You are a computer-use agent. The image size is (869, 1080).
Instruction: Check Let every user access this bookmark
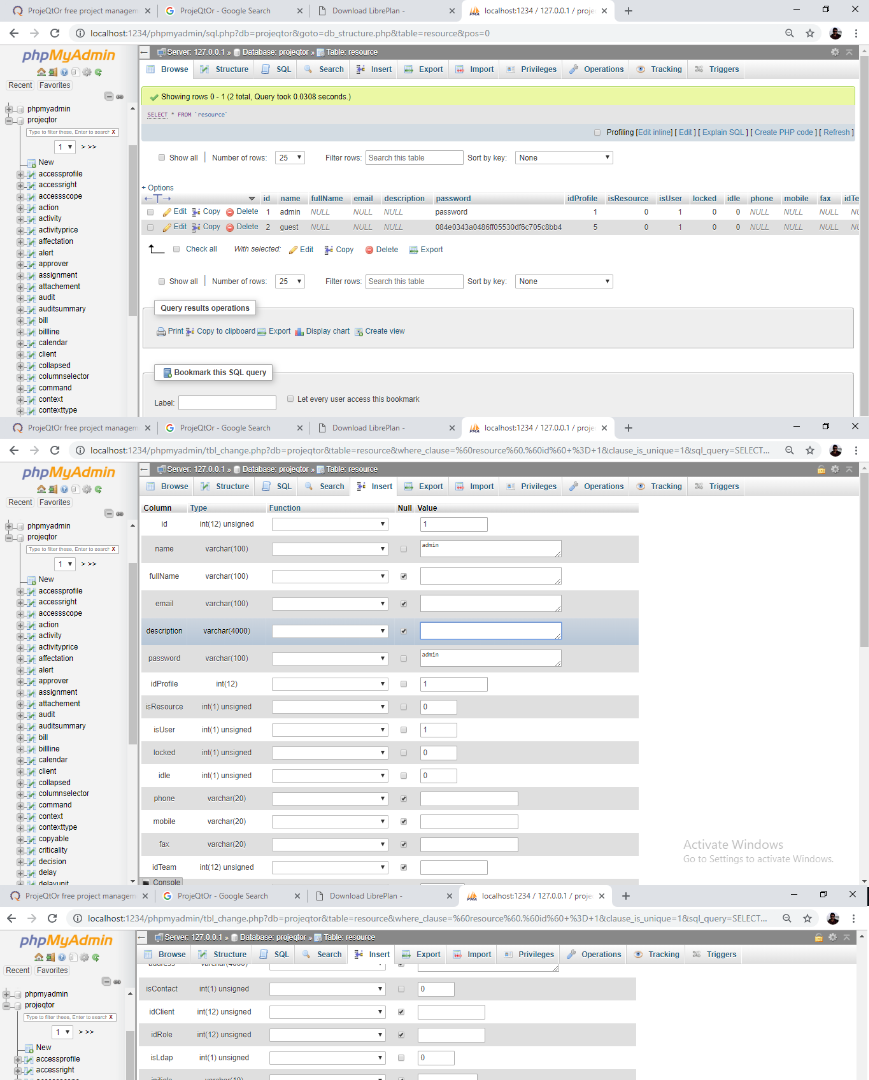pos(290,399)
